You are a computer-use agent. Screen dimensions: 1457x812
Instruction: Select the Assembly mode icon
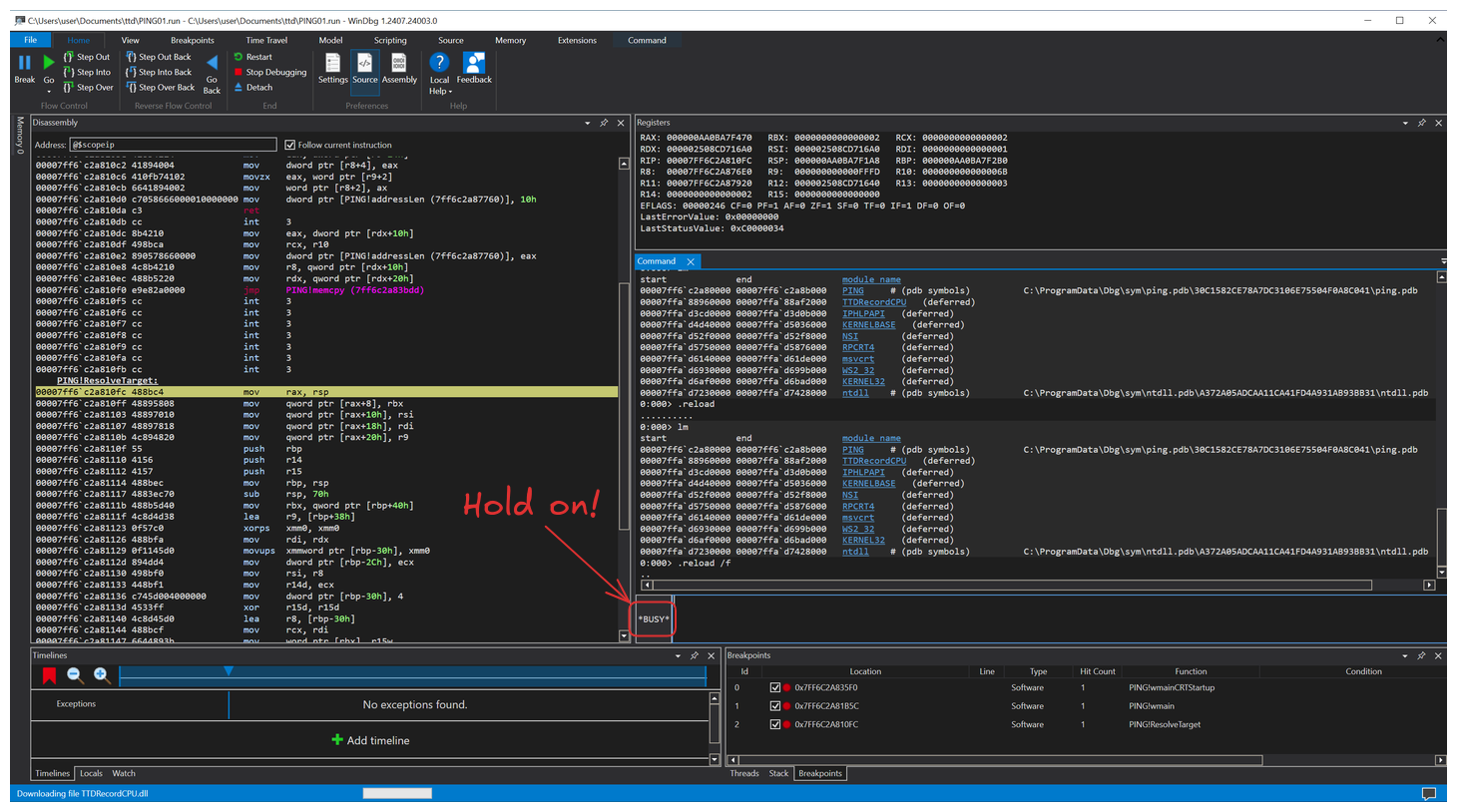pyautogui.click(x=399, y=63)
